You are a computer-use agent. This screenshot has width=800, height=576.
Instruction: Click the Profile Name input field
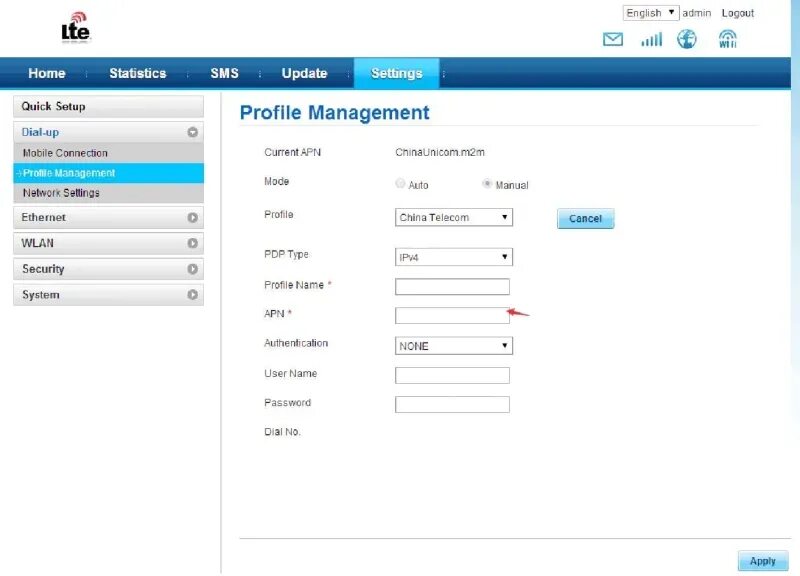tap(452, 287)
